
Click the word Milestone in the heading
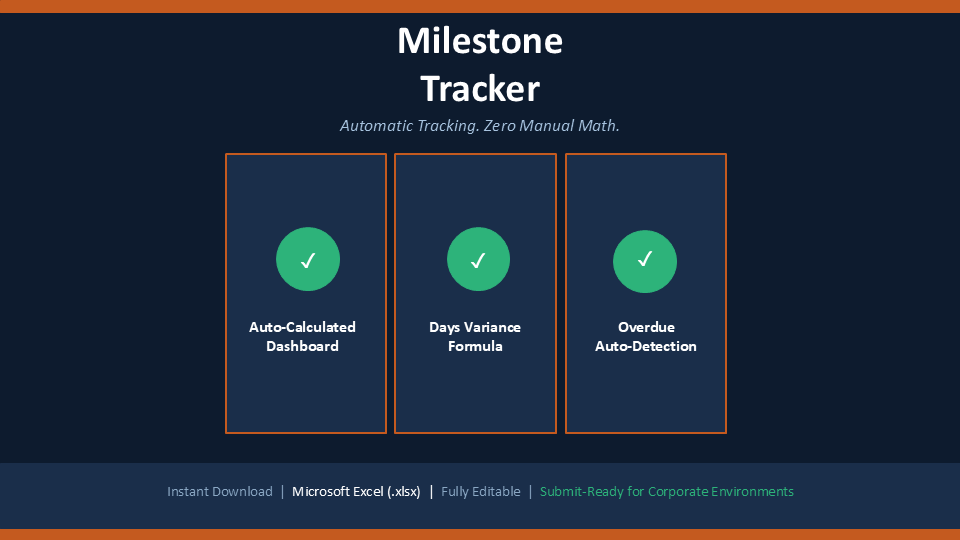pyautogui.click(x=480, y=41)
